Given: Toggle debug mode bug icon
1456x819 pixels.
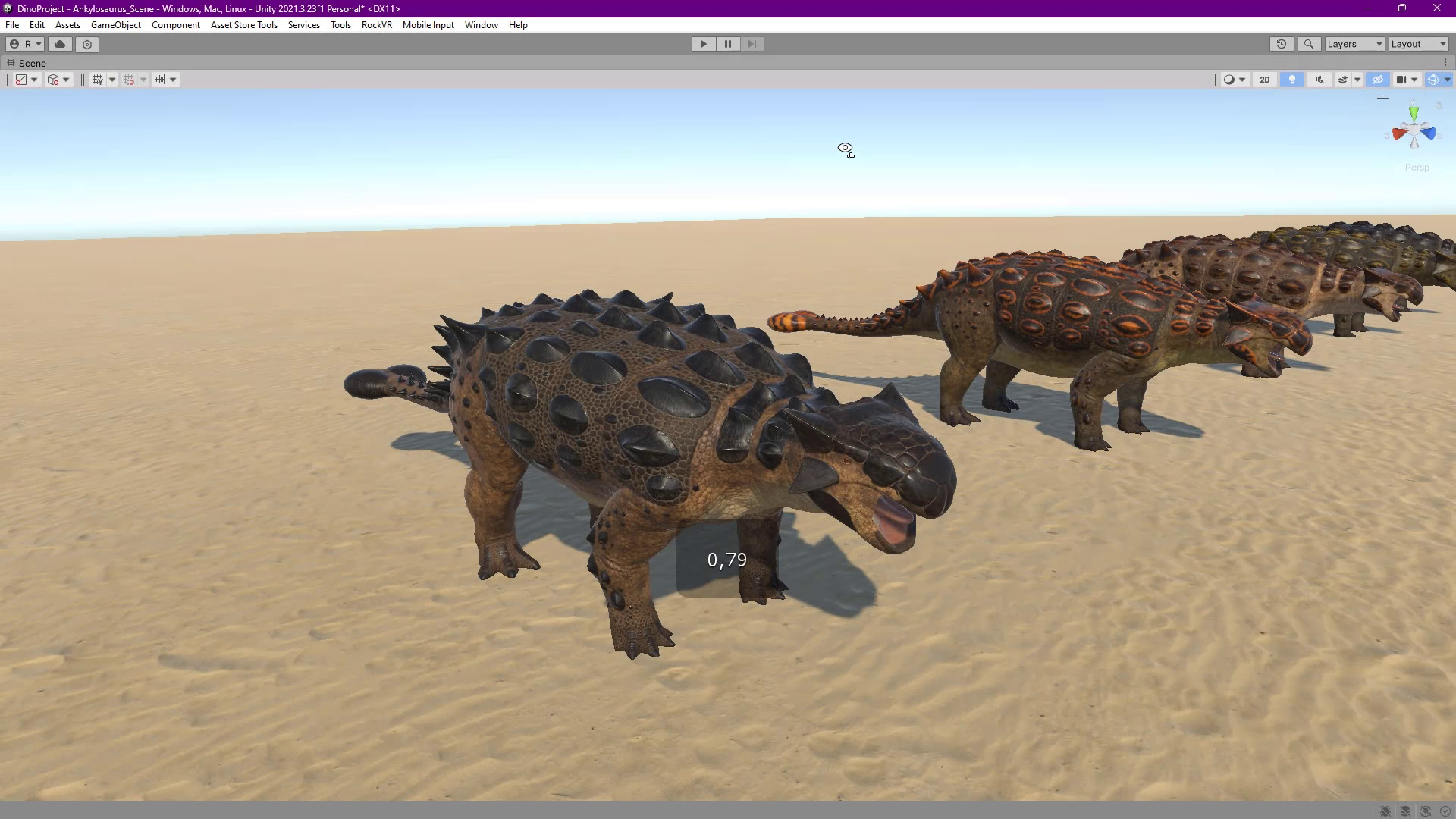Looking at the screenshot, I should (1385, 811).
